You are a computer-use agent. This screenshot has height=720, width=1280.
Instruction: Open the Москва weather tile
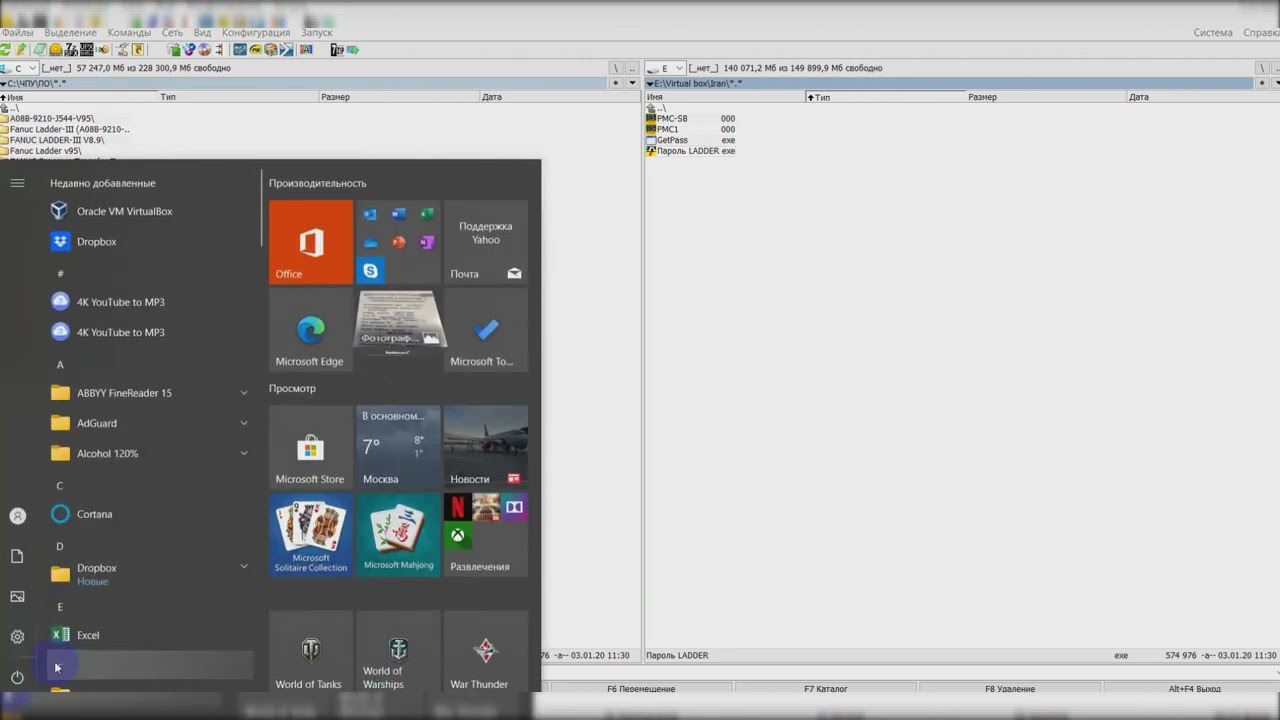(398, 447)
